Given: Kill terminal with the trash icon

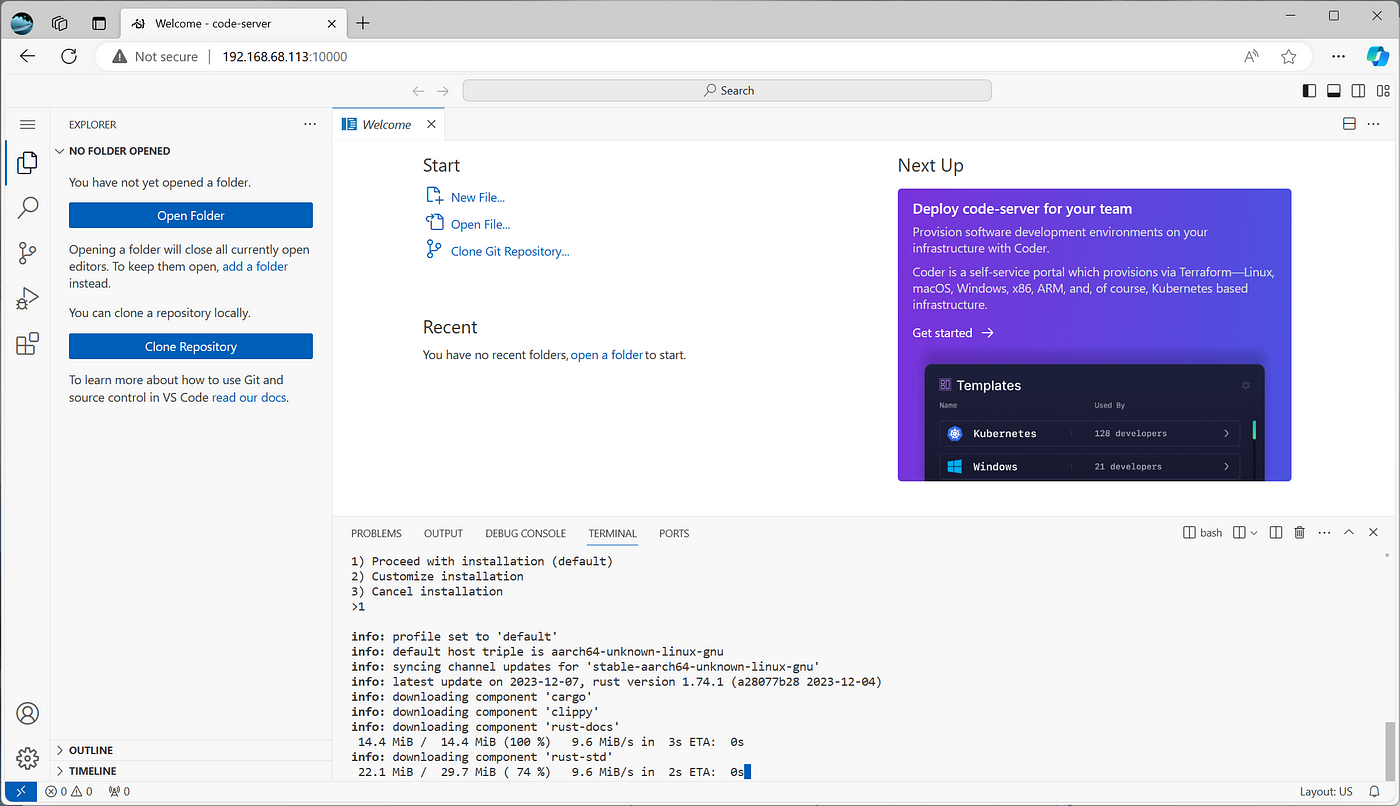Looking at the screenshot, I should click(1300, 533).
